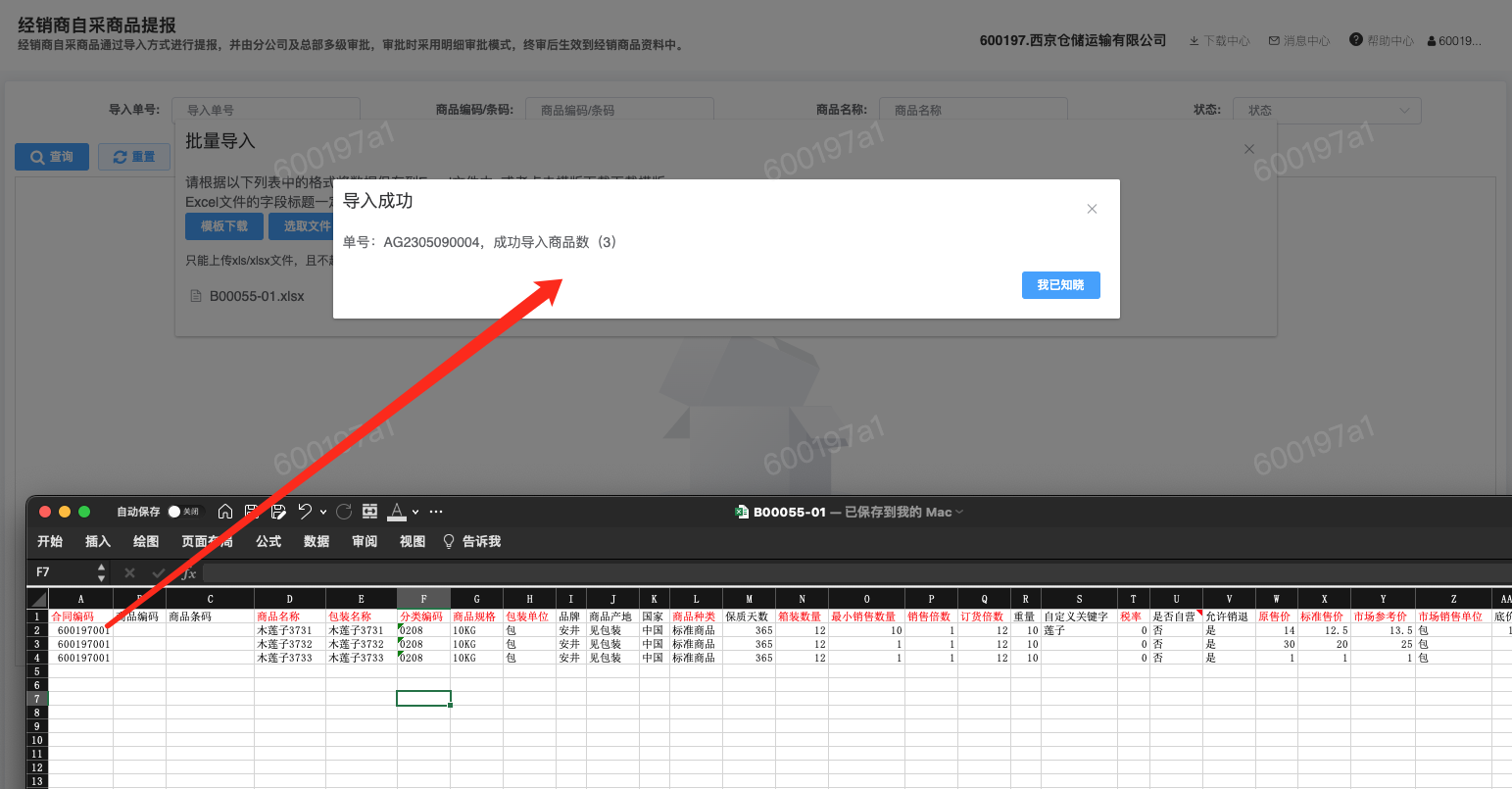Select row 10 header in Excel
The image size is (1512, 789).
(x=37, y=740)
